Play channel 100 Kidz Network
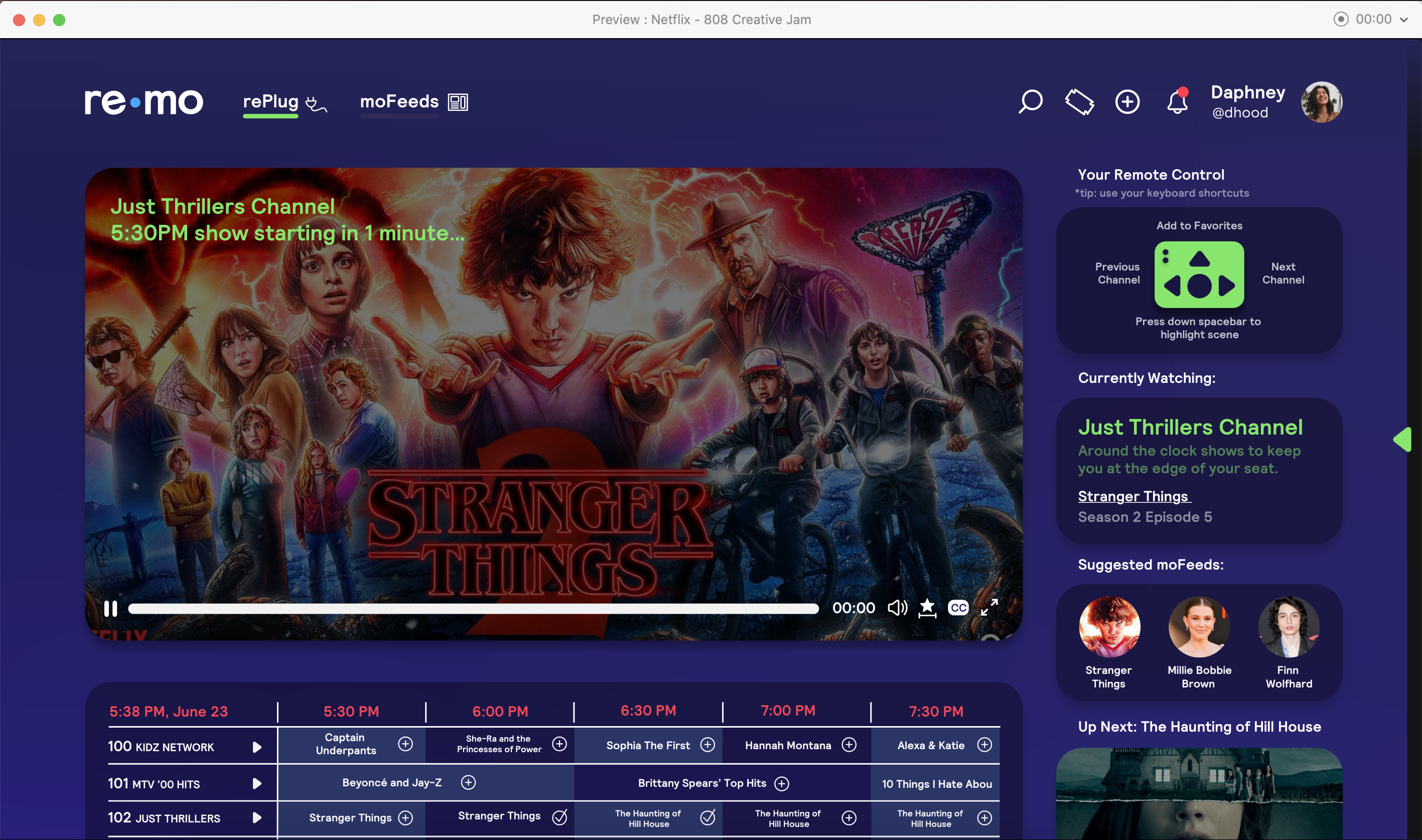The image size is (1422, 840). tap(256, 747)
